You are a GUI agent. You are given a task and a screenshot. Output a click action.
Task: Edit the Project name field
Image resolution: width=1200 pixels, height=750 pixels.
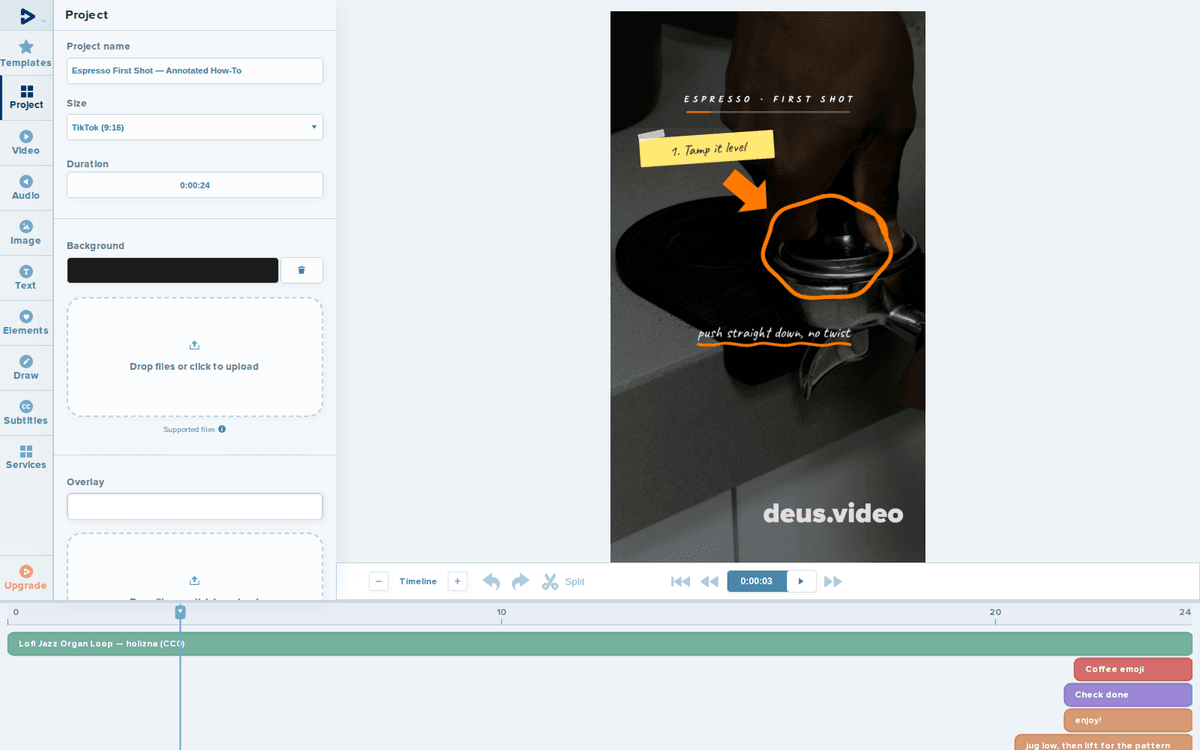(195, 71)
